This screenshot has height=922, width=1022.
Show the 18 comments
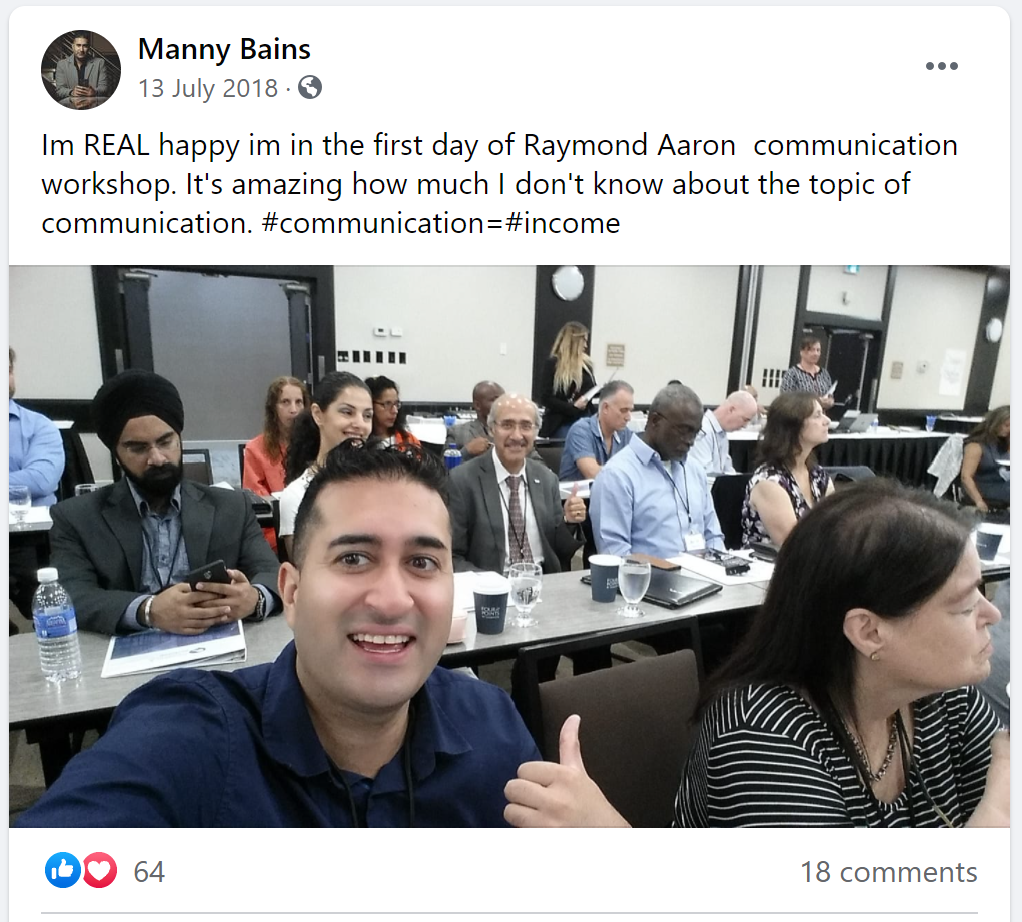point(889,872)
